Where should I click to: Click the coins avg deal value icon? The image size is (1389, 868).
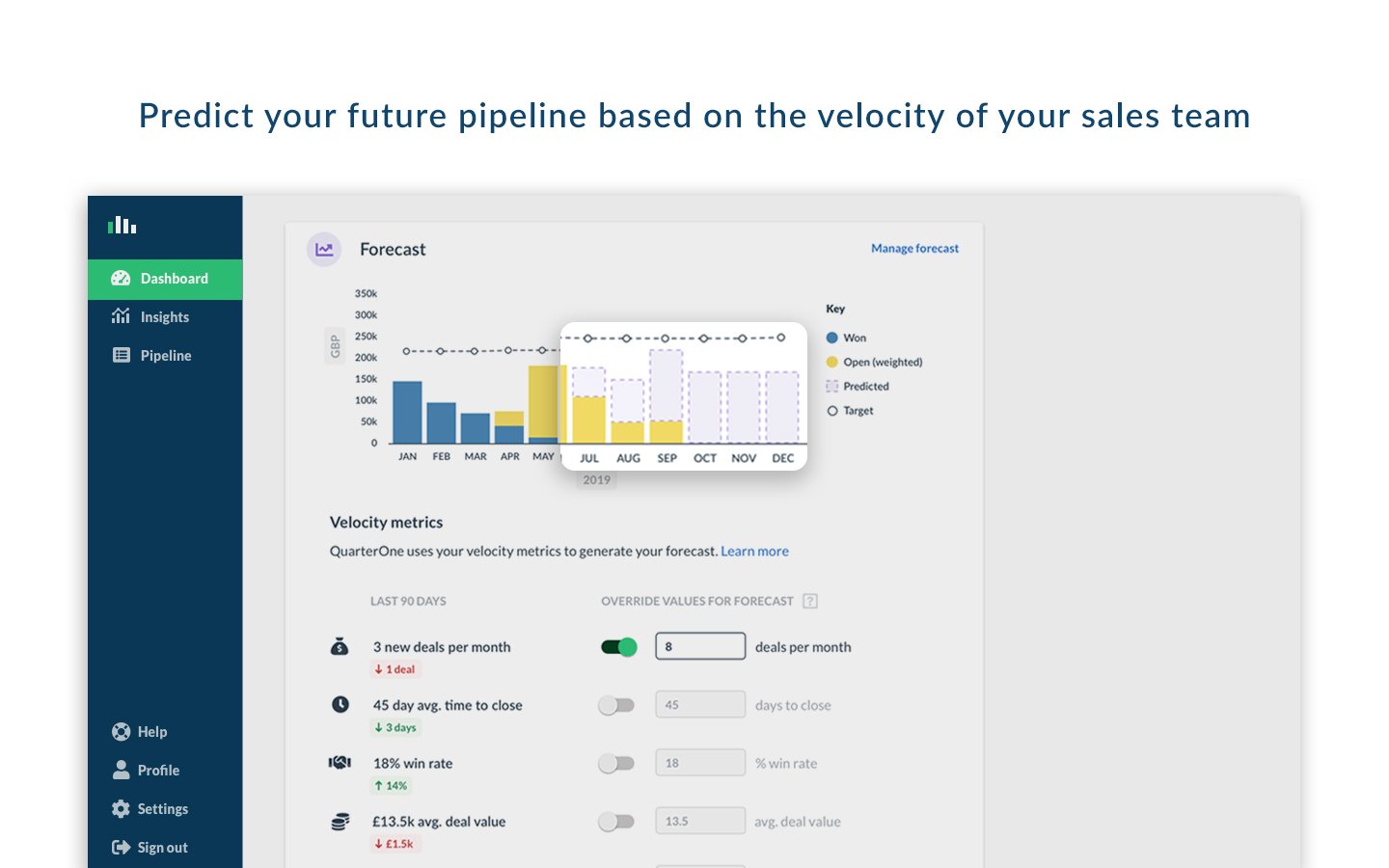point(340,822)
